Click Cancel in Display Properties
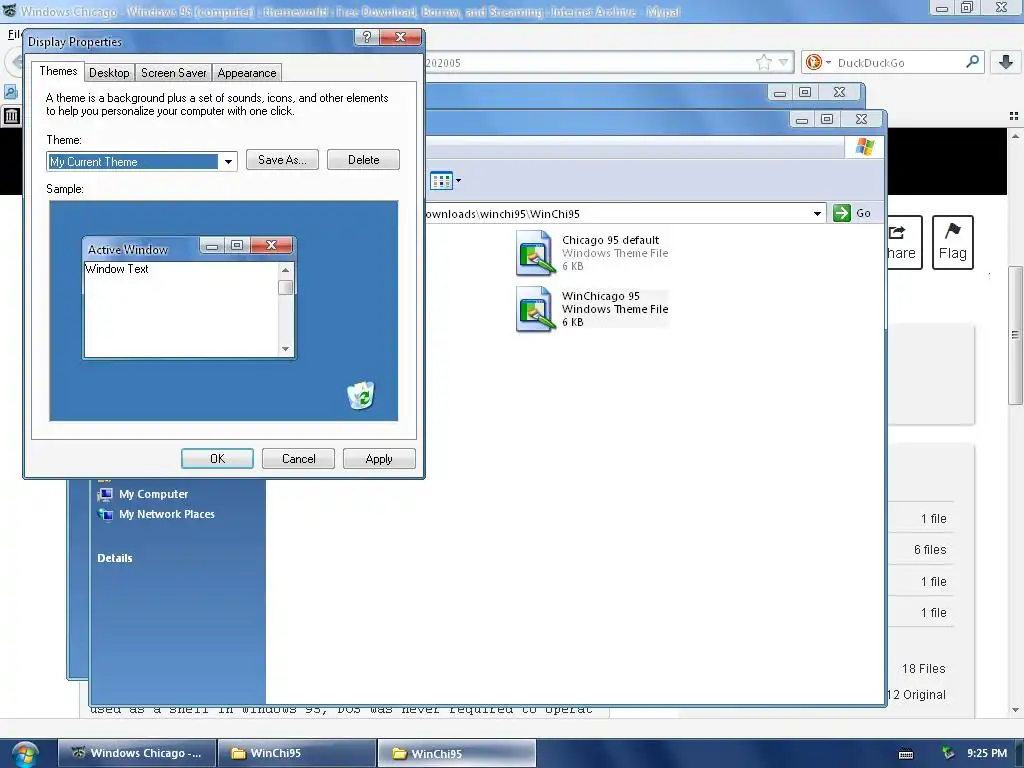This screenshot has width=1024, height=768. [x=298, y=458]
